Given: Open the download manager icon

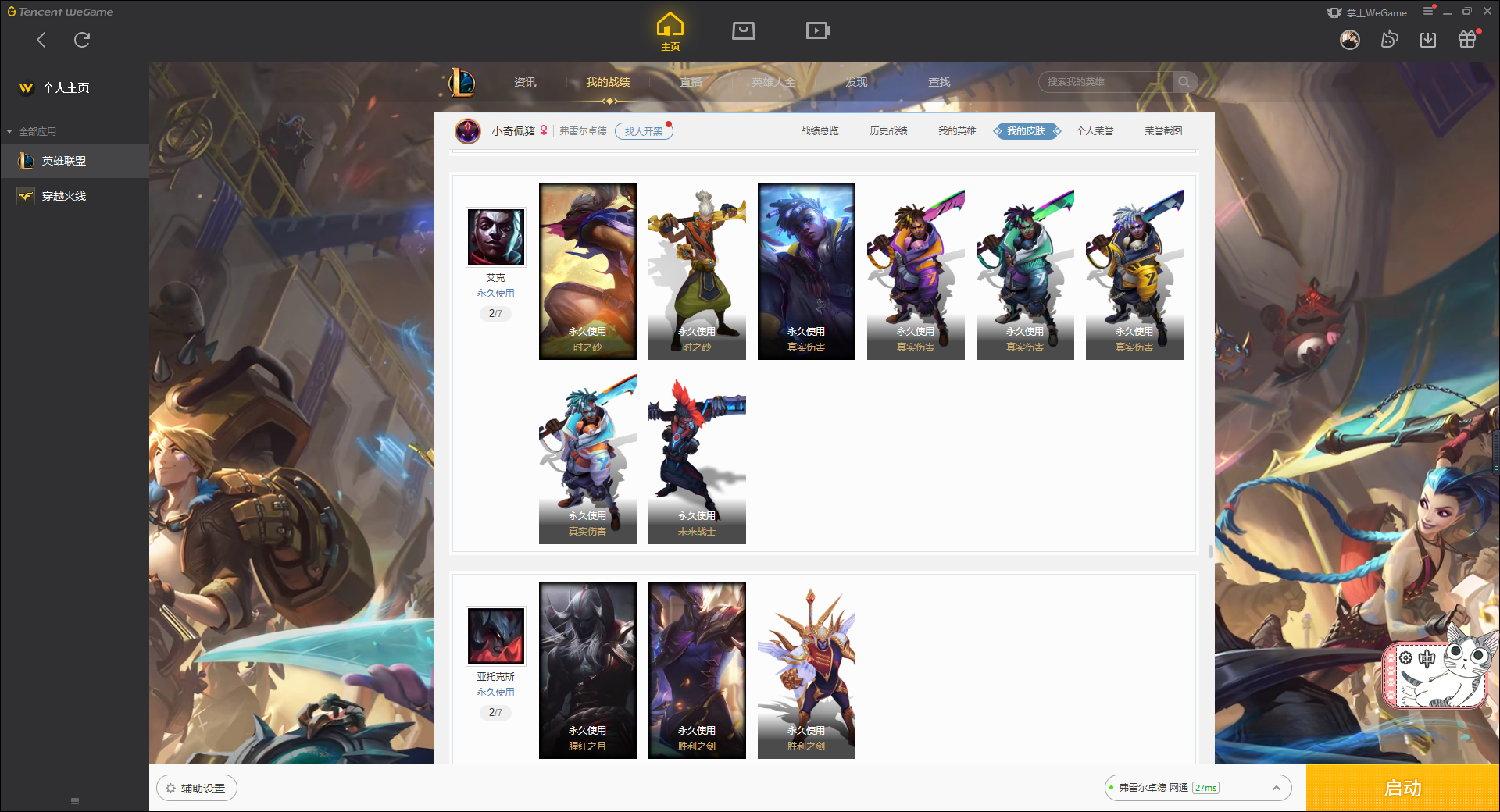Looking at the screenshot, I should [x=1428, y=39].
